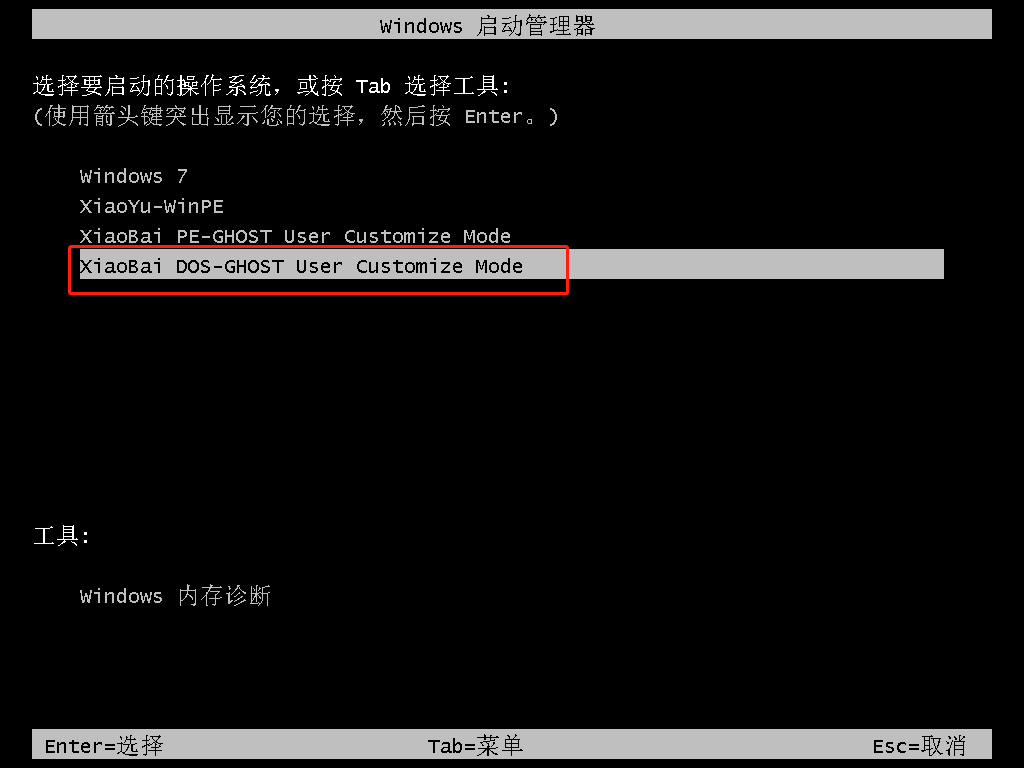Choose the XiaoYu-WinPE boot entry
Screen dimensions: 1024x768
pyautogui.click(x=152, y=206)
